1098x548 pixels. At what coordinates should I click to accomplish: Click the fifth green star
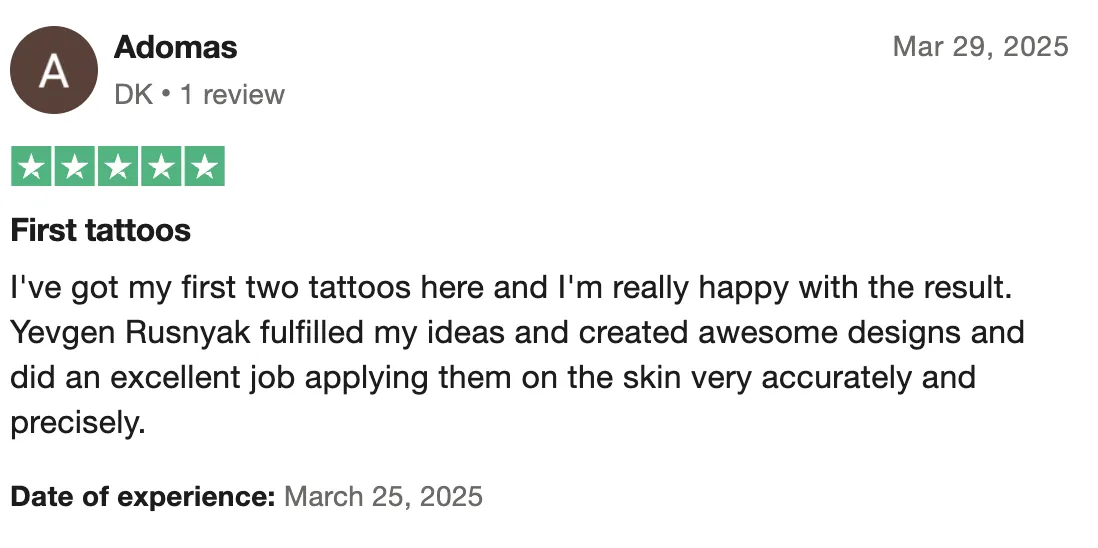click(x=204, y=166)
